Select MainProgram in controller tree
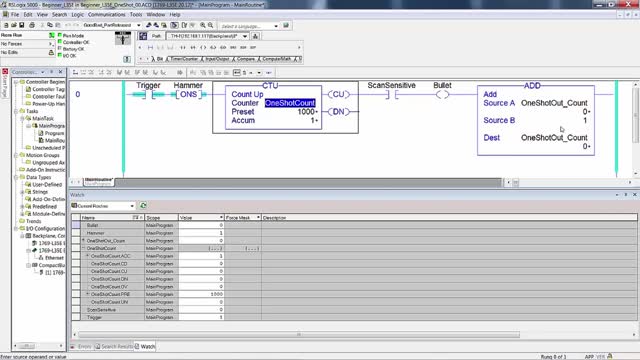This screenshot has width=640, height=360. coord(51,126)
